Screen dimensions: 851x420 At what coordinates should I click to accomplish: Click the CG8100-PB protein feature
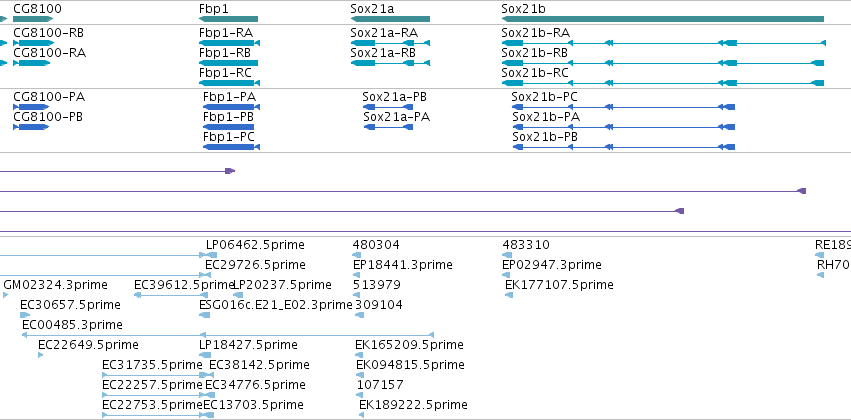pos(31,127)
